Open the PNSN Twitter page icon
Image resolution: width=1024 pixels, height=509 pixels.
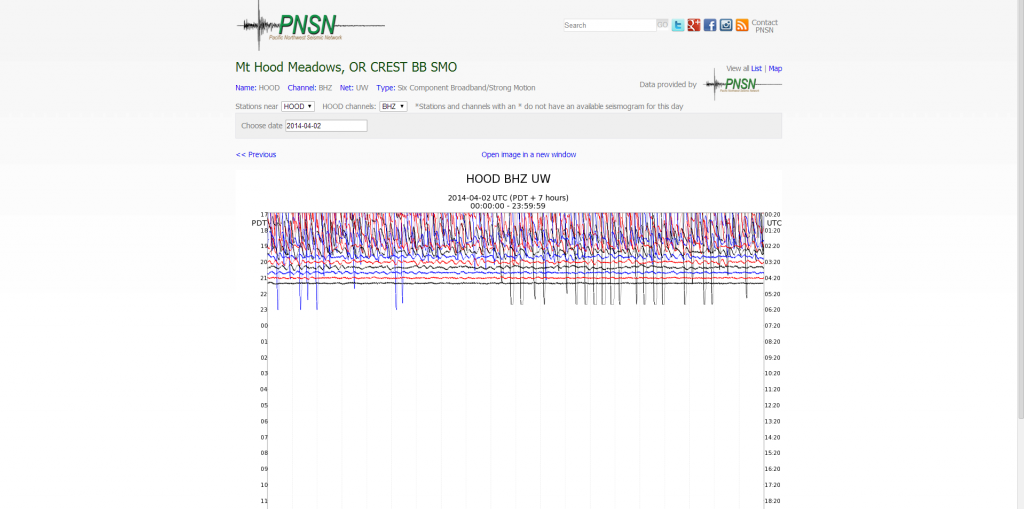677,25
